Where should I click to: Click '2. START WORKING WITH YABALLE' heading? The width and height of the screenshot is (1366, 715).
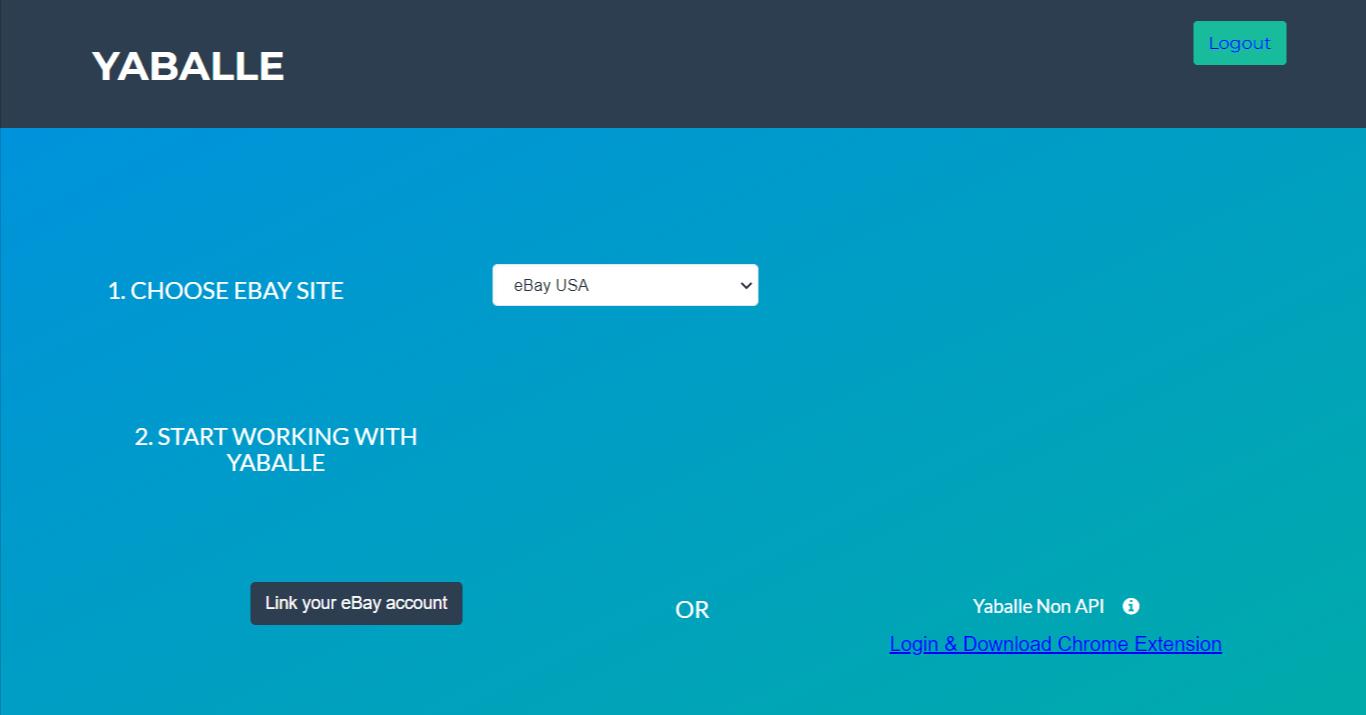pyautogui.click(x=276, y=450)
